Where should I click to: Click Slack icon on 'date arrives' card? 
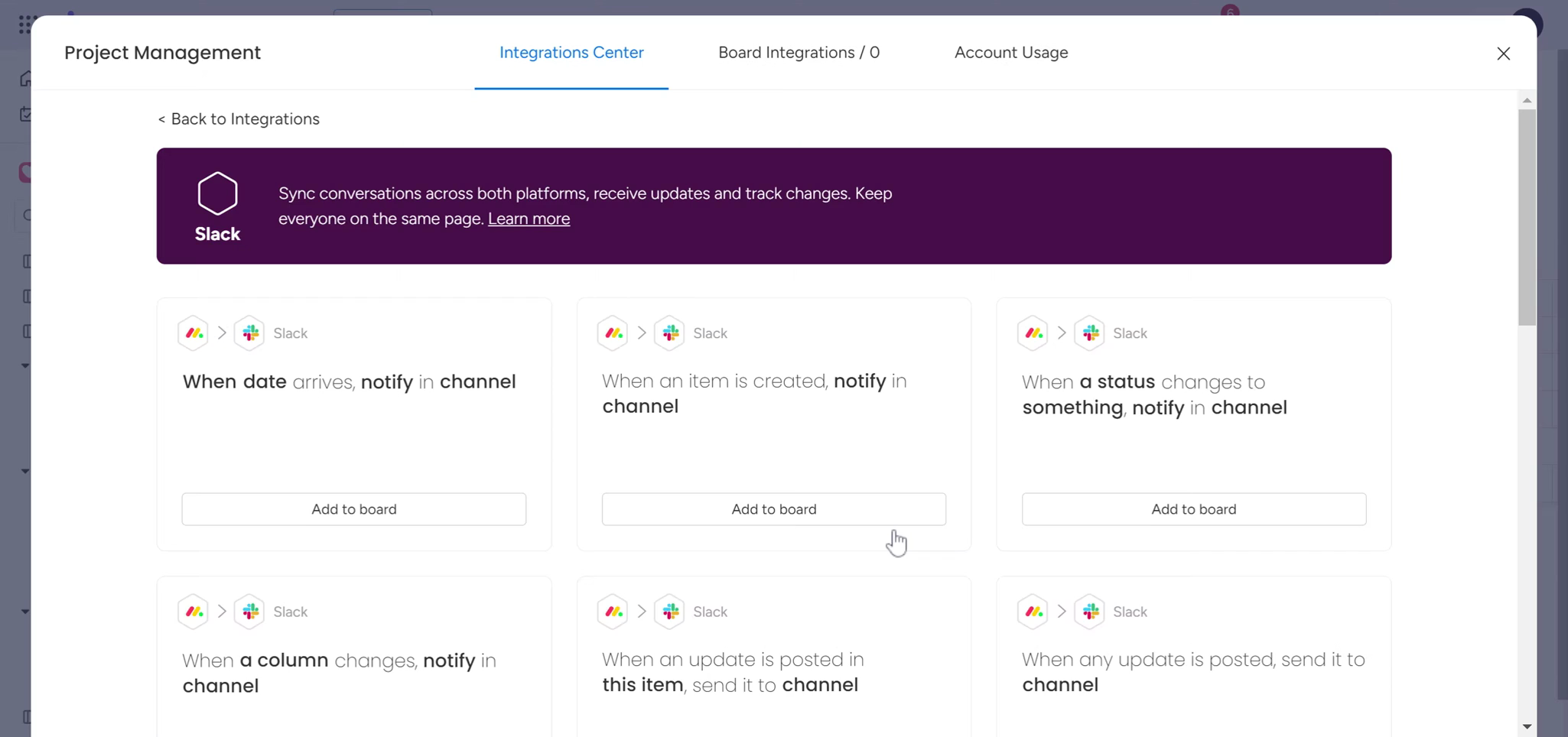coord(249,333)
